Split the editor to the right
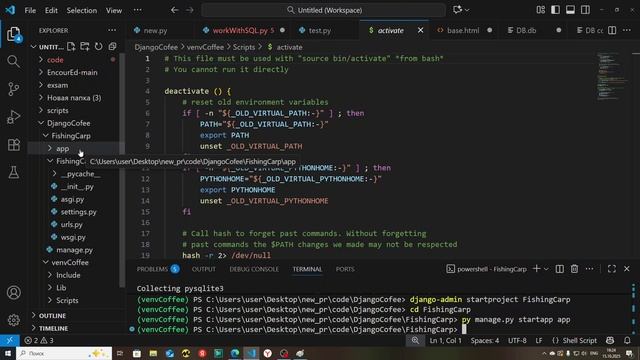 click(x=612, y=30)
